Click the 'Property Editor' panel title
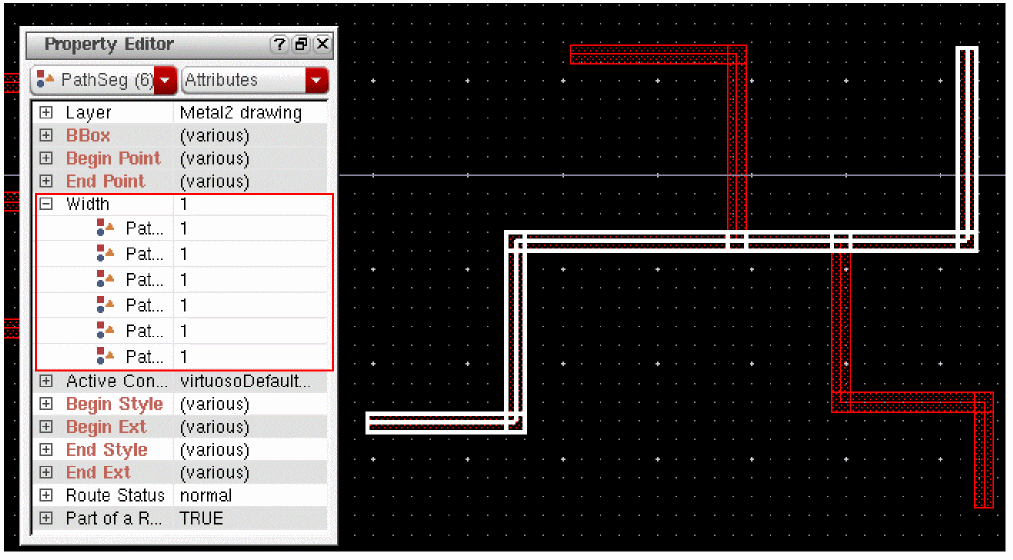 click(109, 44)
